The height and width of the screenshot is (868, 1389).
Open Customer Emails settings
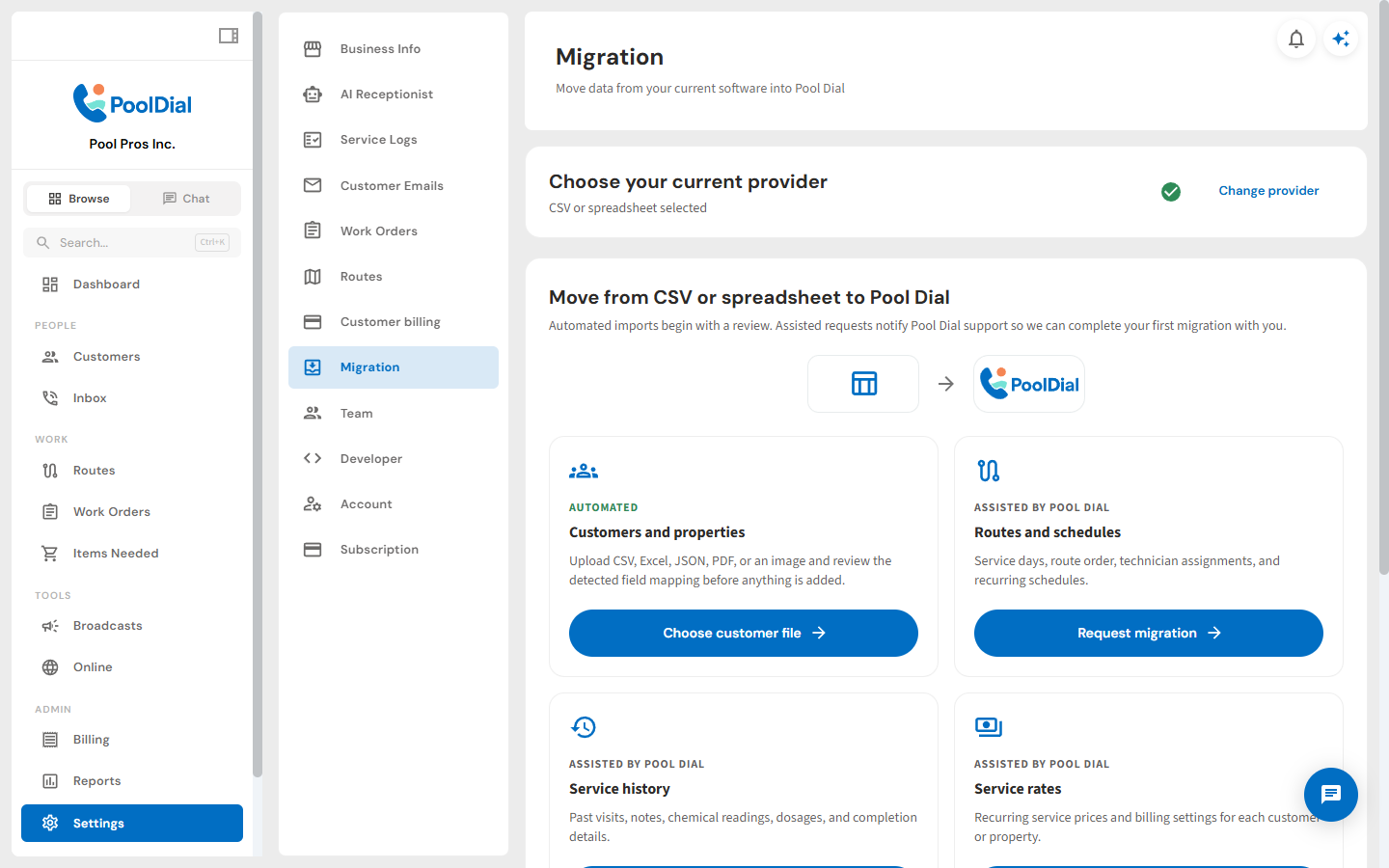[x=394, y=185]
